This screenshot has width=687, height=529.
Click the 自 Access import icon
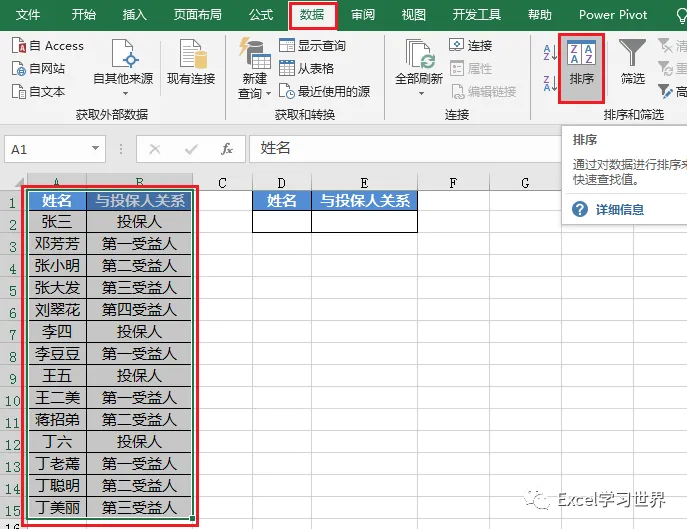19,46
